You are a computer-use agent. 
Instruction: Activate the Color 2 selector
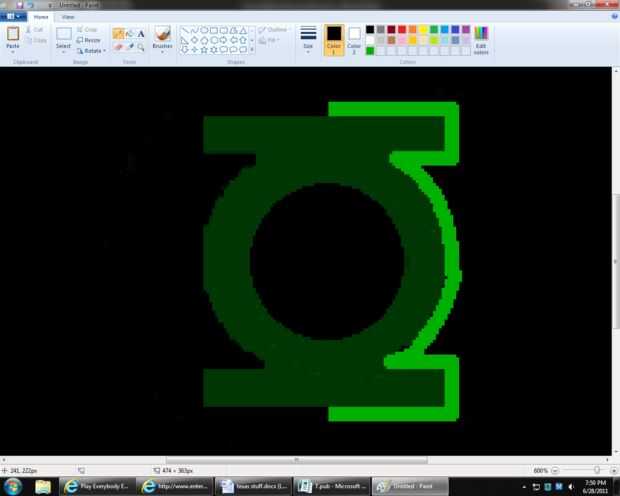coord(354,40)
